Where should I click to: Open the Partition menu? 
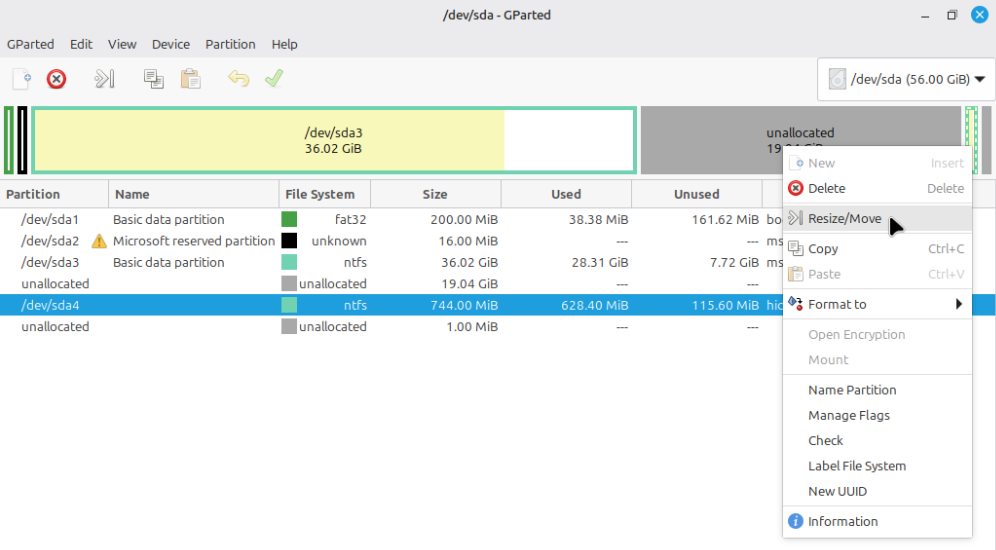click(231, 44)
